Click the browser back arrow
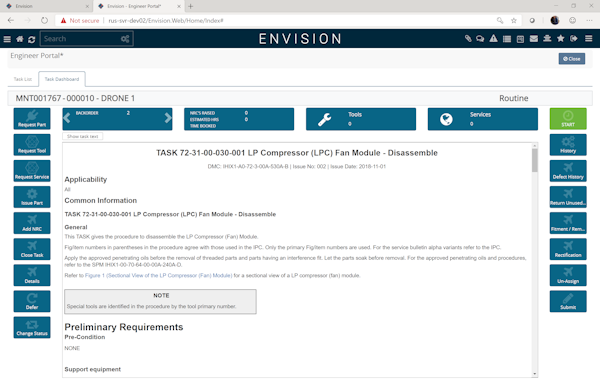This screenshot has width=600, height=385. point(11,20)
